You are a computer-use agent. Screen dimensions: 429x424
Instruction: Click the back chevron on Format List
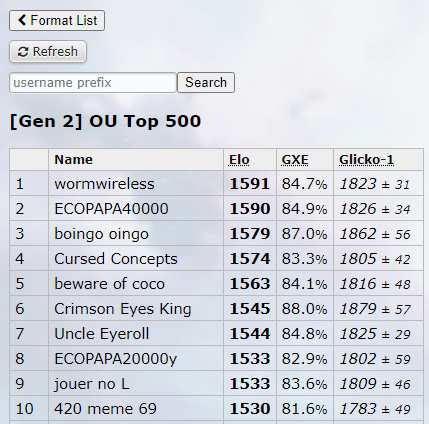22,20
